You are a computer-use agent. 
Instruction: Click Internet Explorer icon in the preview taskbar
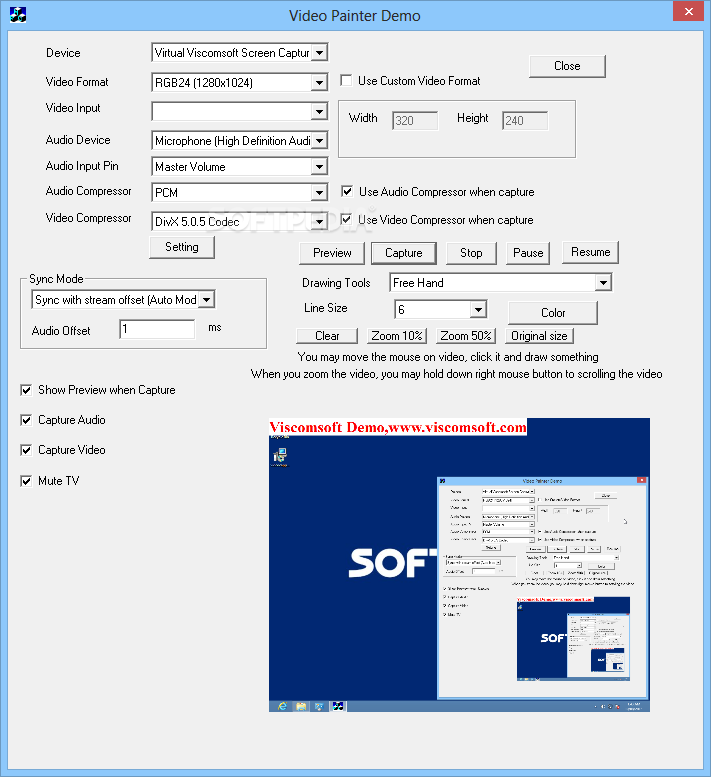pos(282,706)
